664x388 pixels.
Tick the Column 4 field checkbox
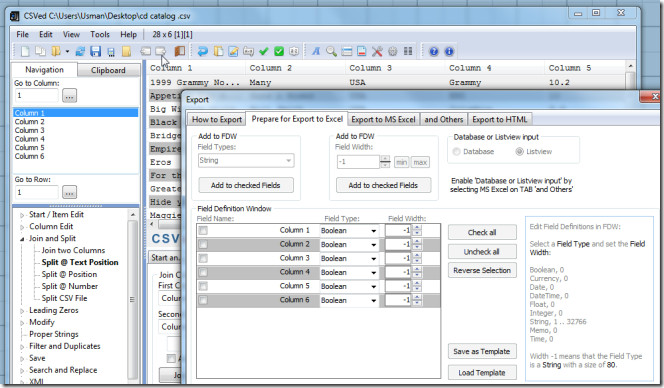click(x=203, y=272)
